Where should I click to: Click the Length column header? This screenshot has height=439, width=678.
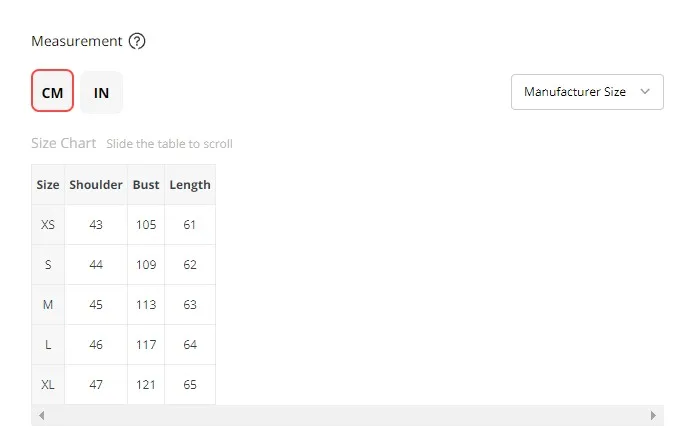pyautogui.click(x=190, y=184)
